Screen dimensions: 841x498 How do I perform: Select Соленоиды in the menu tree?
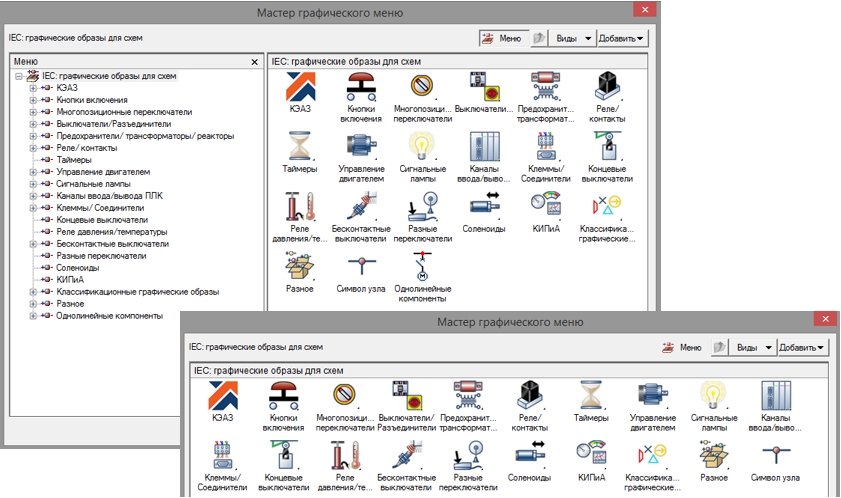78,268
